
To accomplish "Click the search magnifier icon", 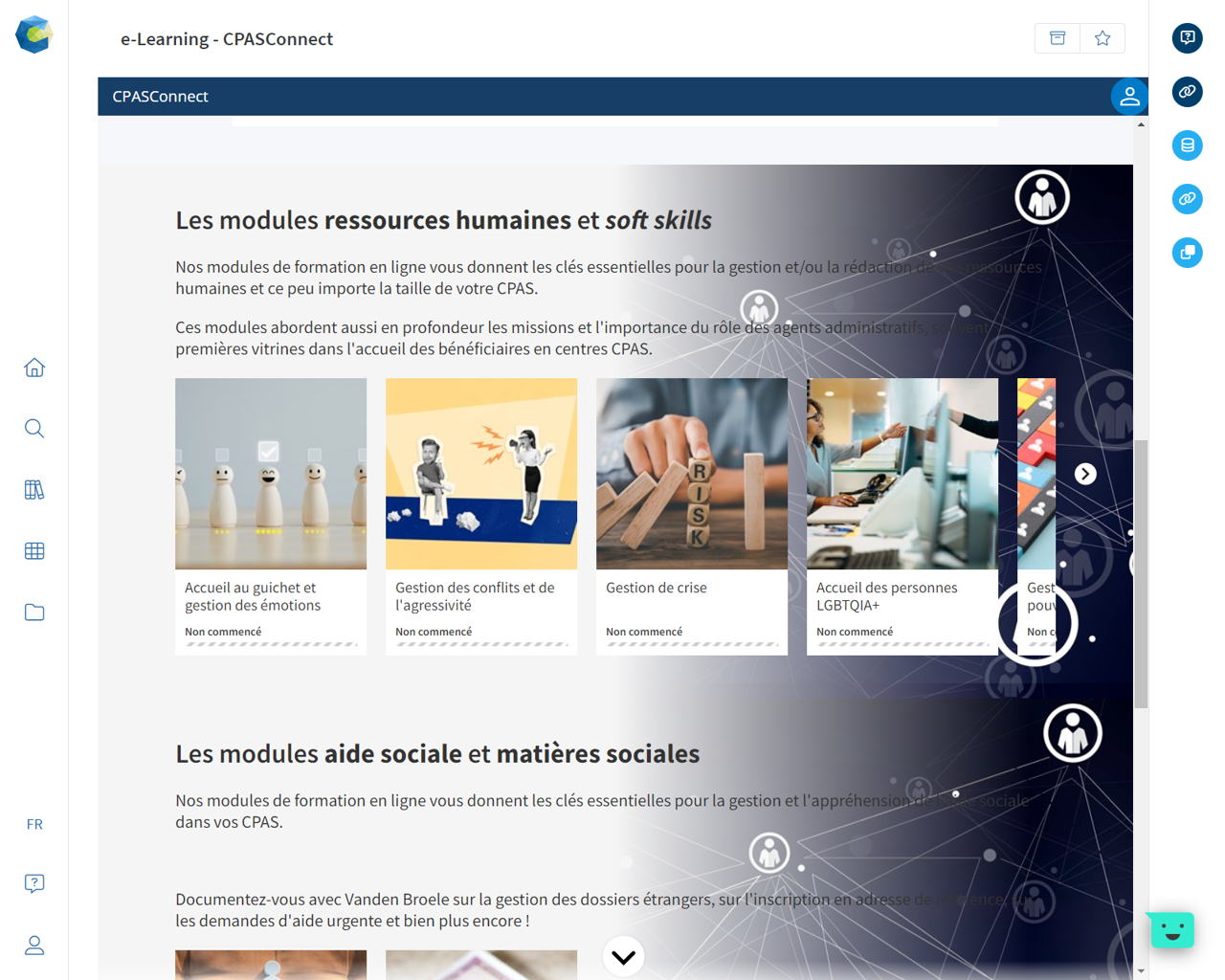I will [34, 429].
